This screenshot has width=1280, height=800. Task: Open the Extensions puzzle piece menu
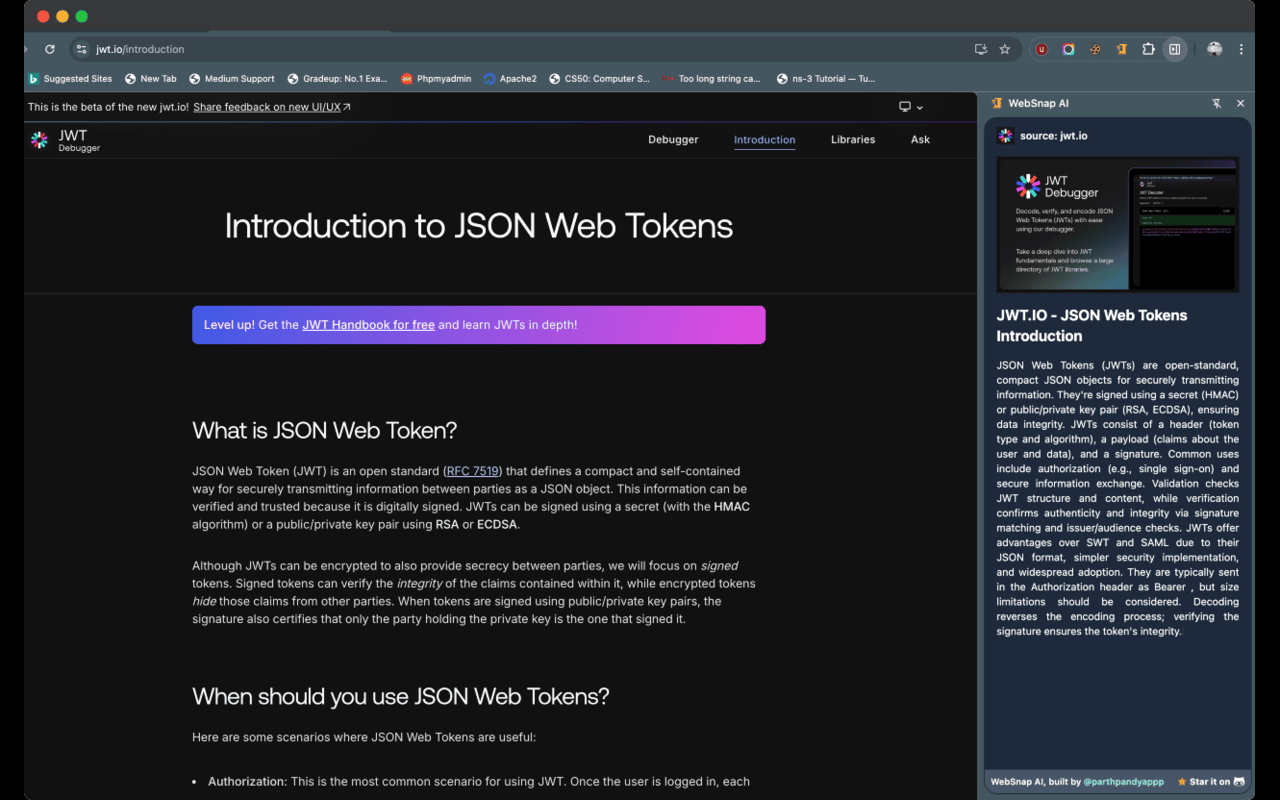point(1148,49)
